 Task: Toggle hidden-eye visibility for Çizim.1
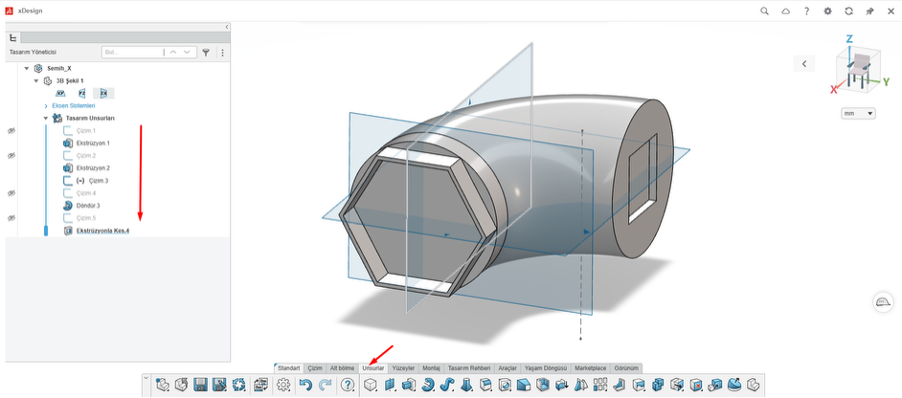click(11, 131)
